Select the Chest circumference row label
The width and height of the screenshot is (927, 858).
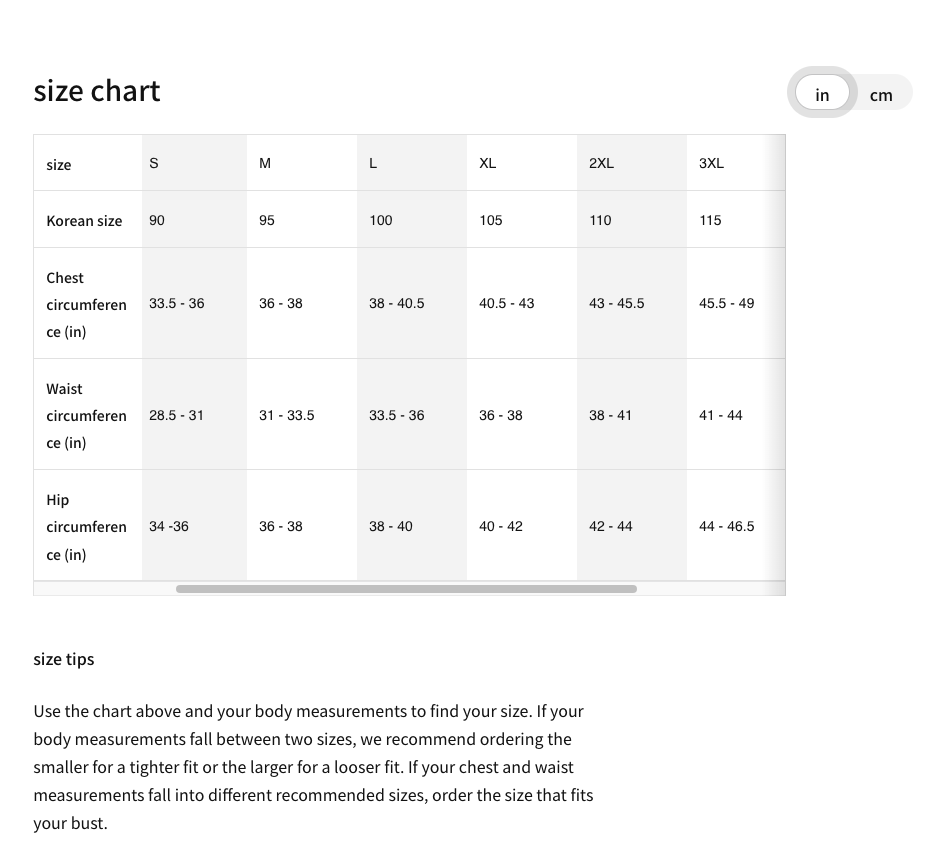86,304
